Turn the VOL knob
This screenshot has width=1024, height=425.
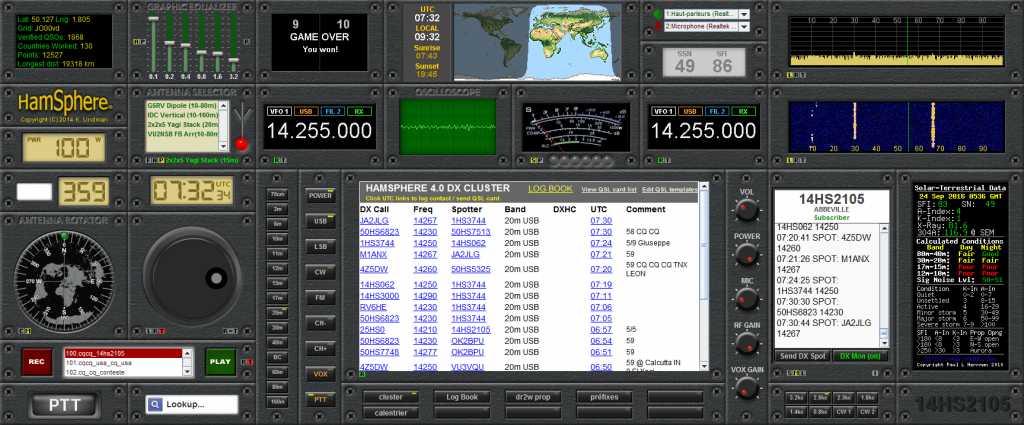(x=746, y=210)
